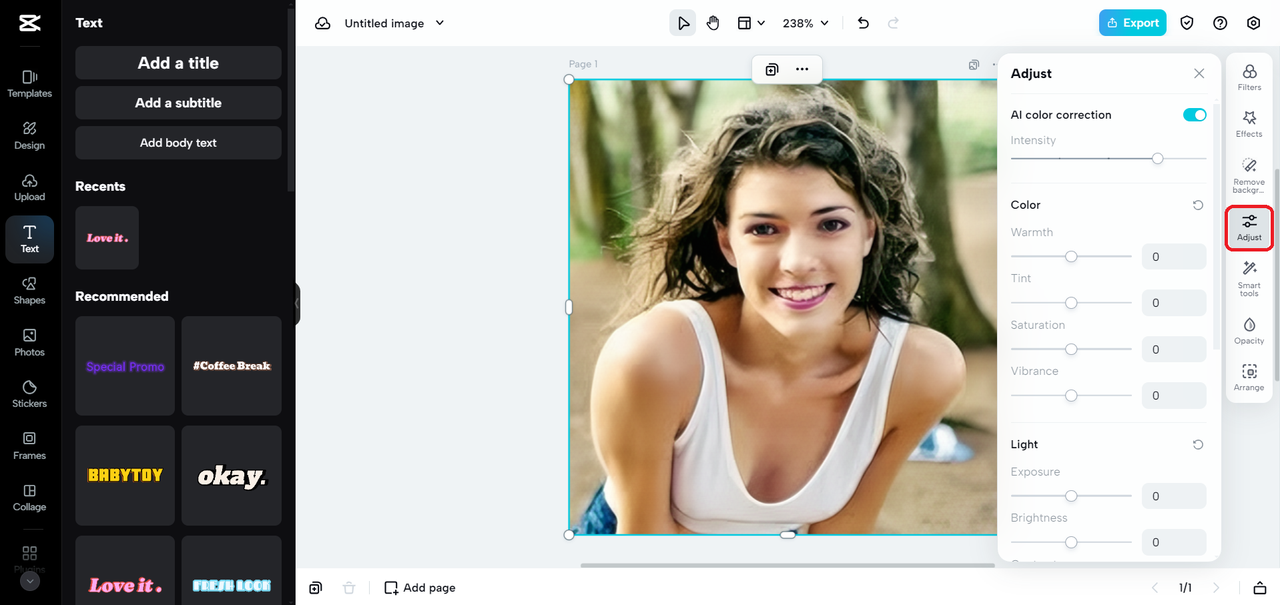
Task: Open the Design sidebar panel
Action: pos(29,135)
